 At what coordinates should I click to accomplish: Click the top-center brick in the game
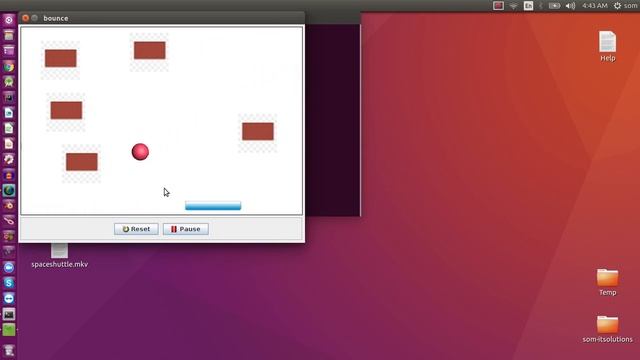click(x=150, y=50)
